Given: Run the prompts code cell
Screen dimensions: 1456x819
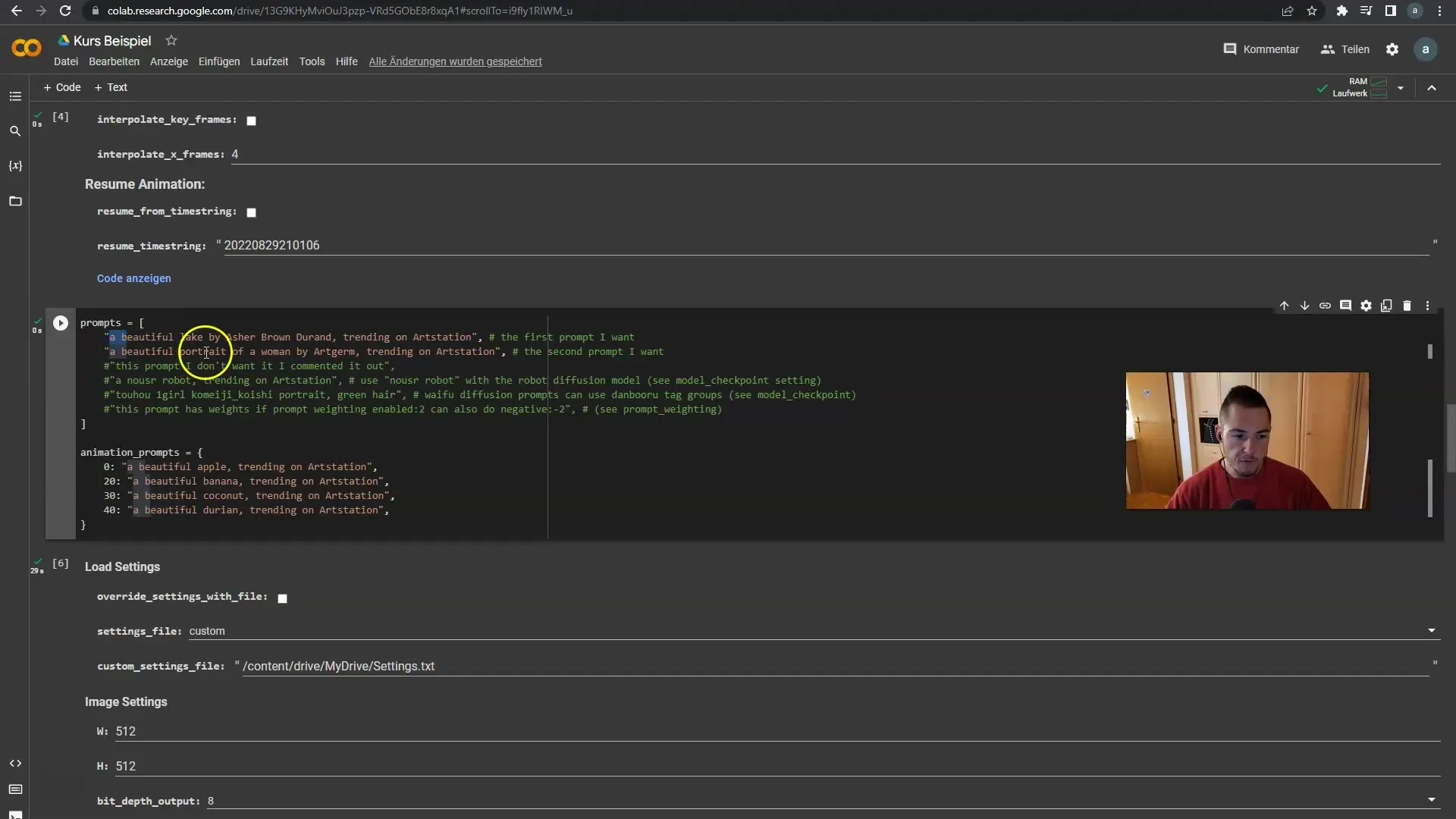Looking at the screenshot, I should [61, 323].
